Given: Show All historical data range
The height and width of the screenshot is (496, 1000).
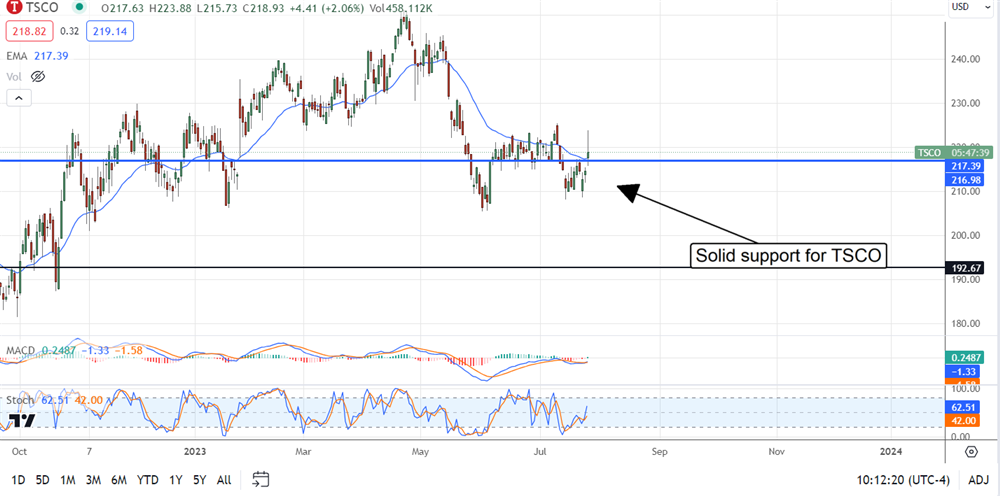Looking at the screenshot, I should 225,480.
